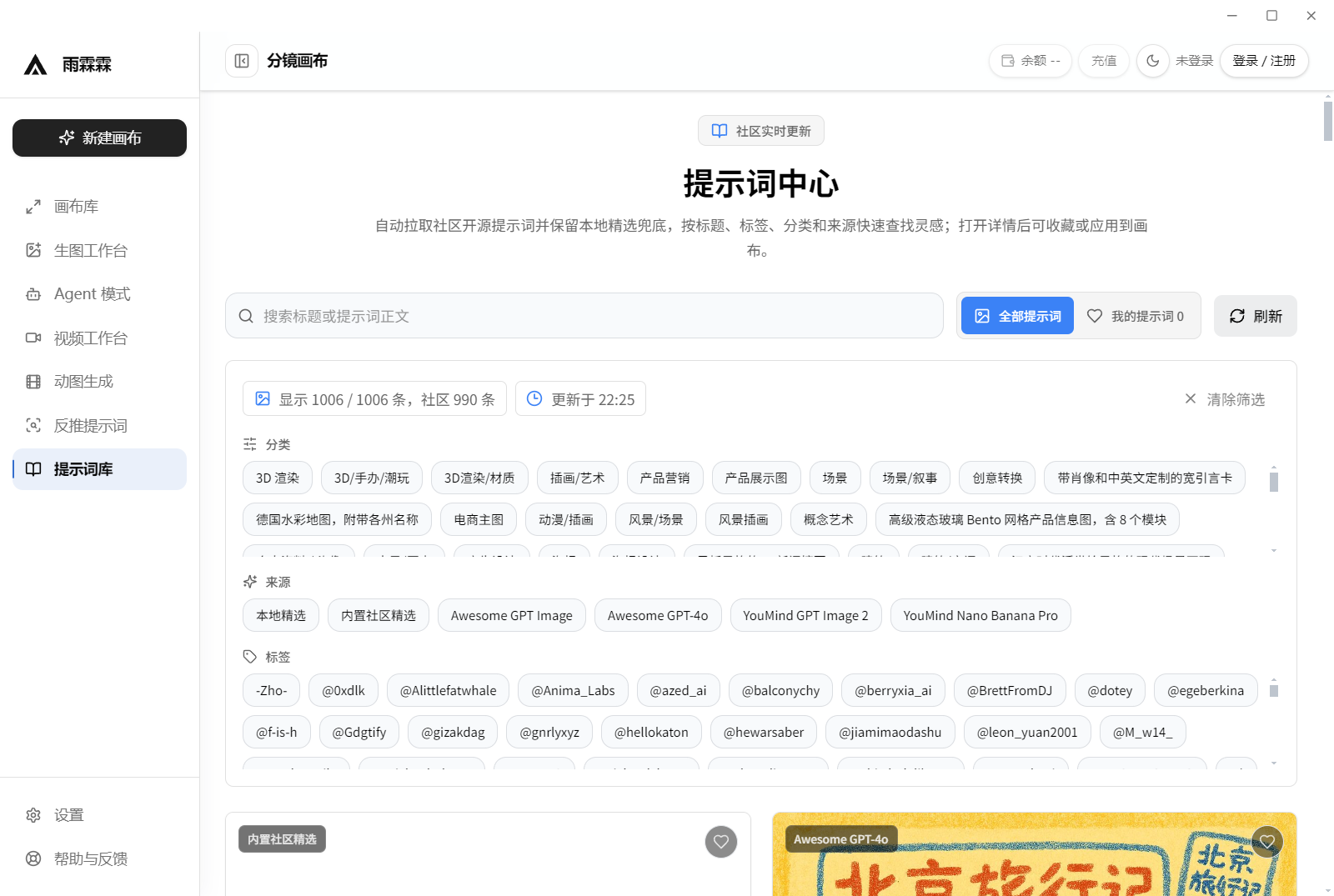Open the 北京旅行记 prompt card thumbnail

coord(1035,854)
